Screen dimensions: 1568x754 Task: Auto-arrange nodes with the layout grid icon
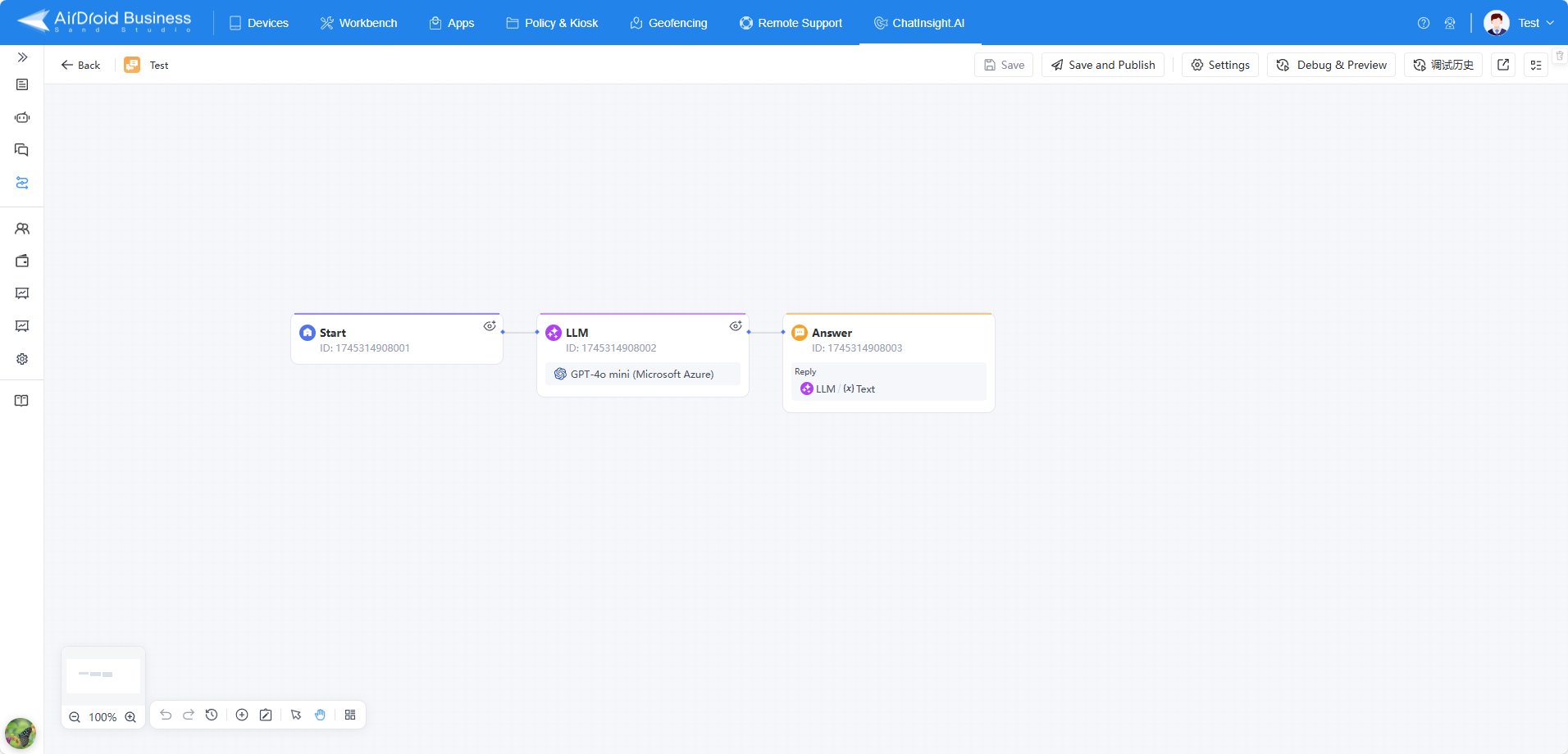coord(350,715)
